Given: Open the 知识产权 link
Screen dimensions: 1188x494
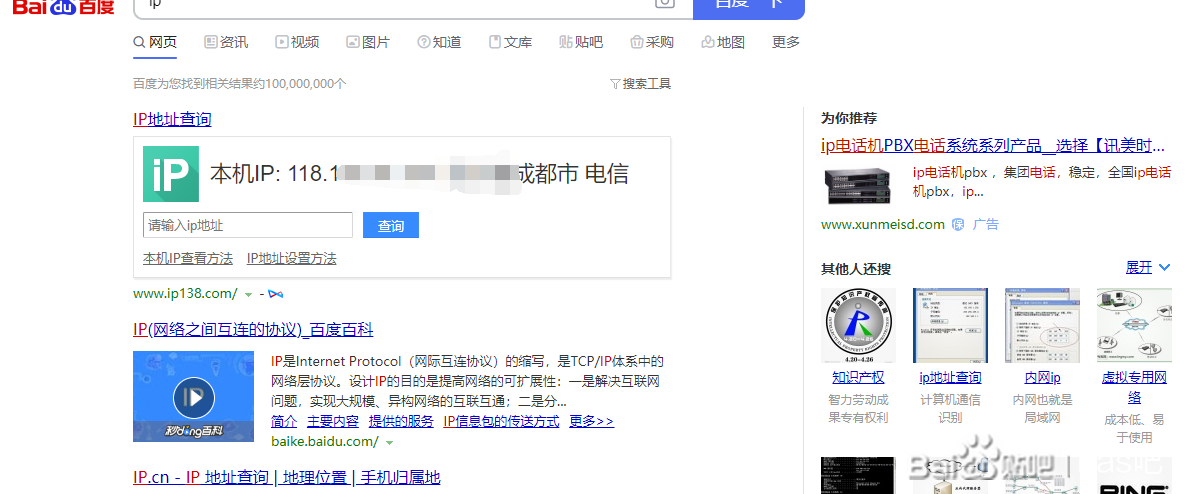Looking at the screenshot, I should [x=858, y=377].
